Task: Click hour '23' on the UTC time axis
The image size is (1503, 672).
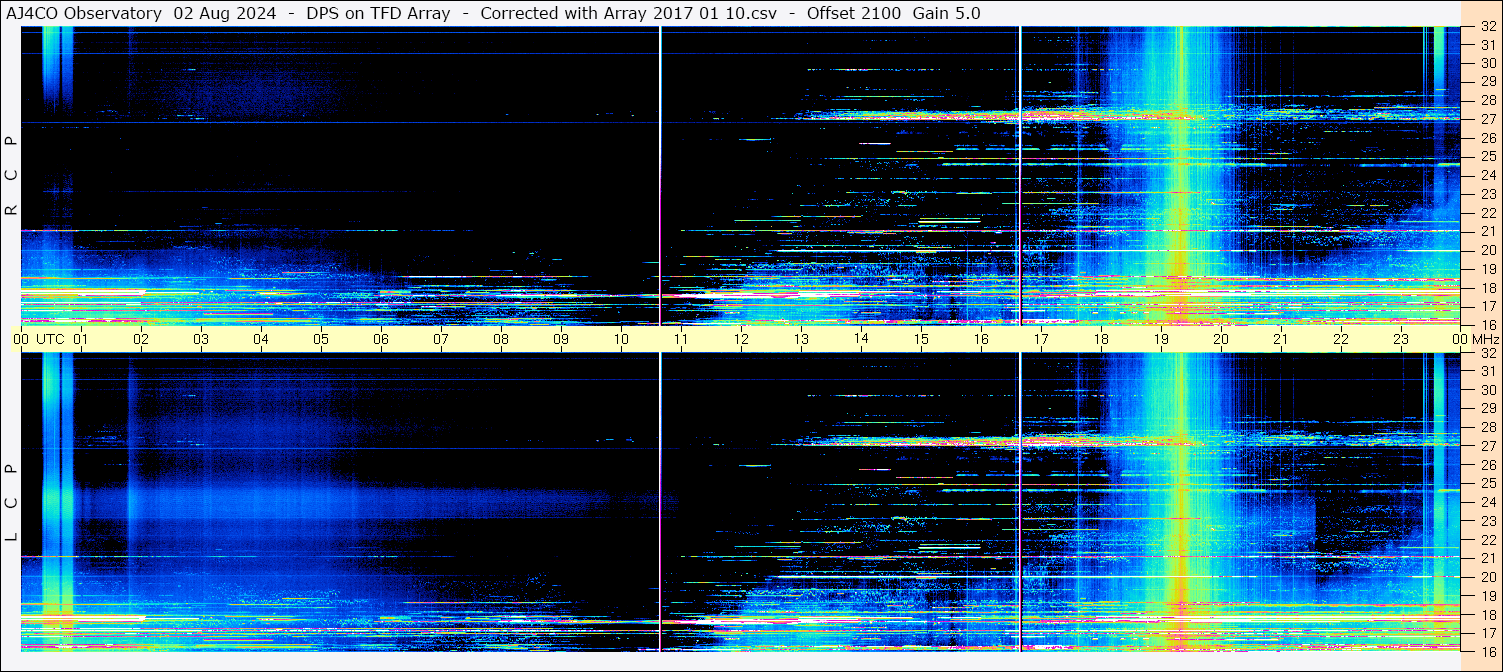Action: 1401,339
